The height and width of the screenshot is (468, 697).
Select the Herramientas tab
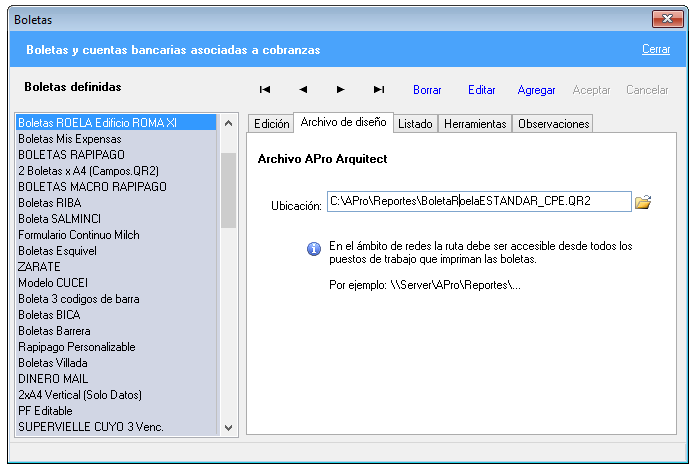475,124
